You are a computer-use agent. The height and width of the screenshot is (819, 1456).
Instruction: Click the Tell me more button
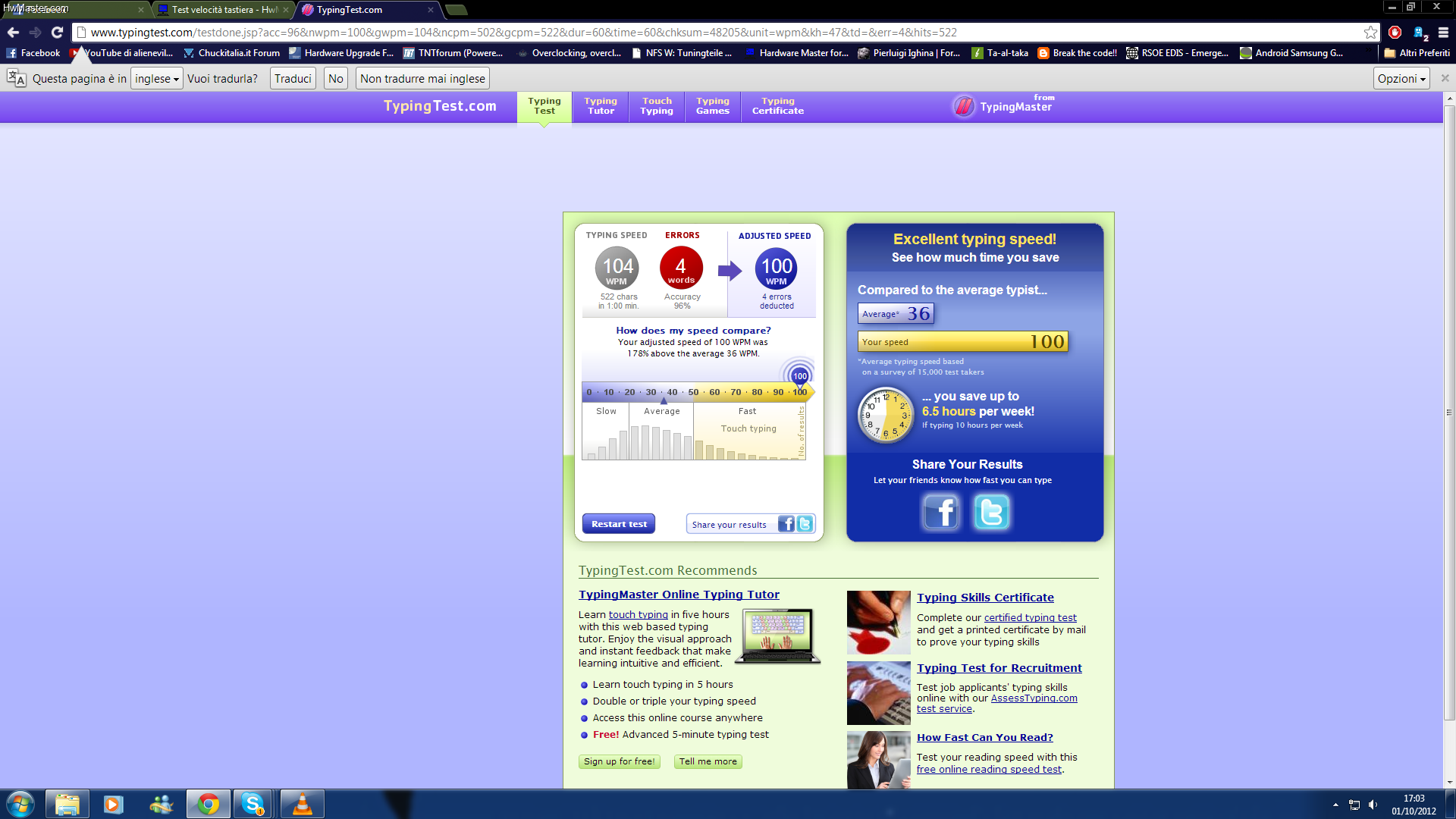708,761
